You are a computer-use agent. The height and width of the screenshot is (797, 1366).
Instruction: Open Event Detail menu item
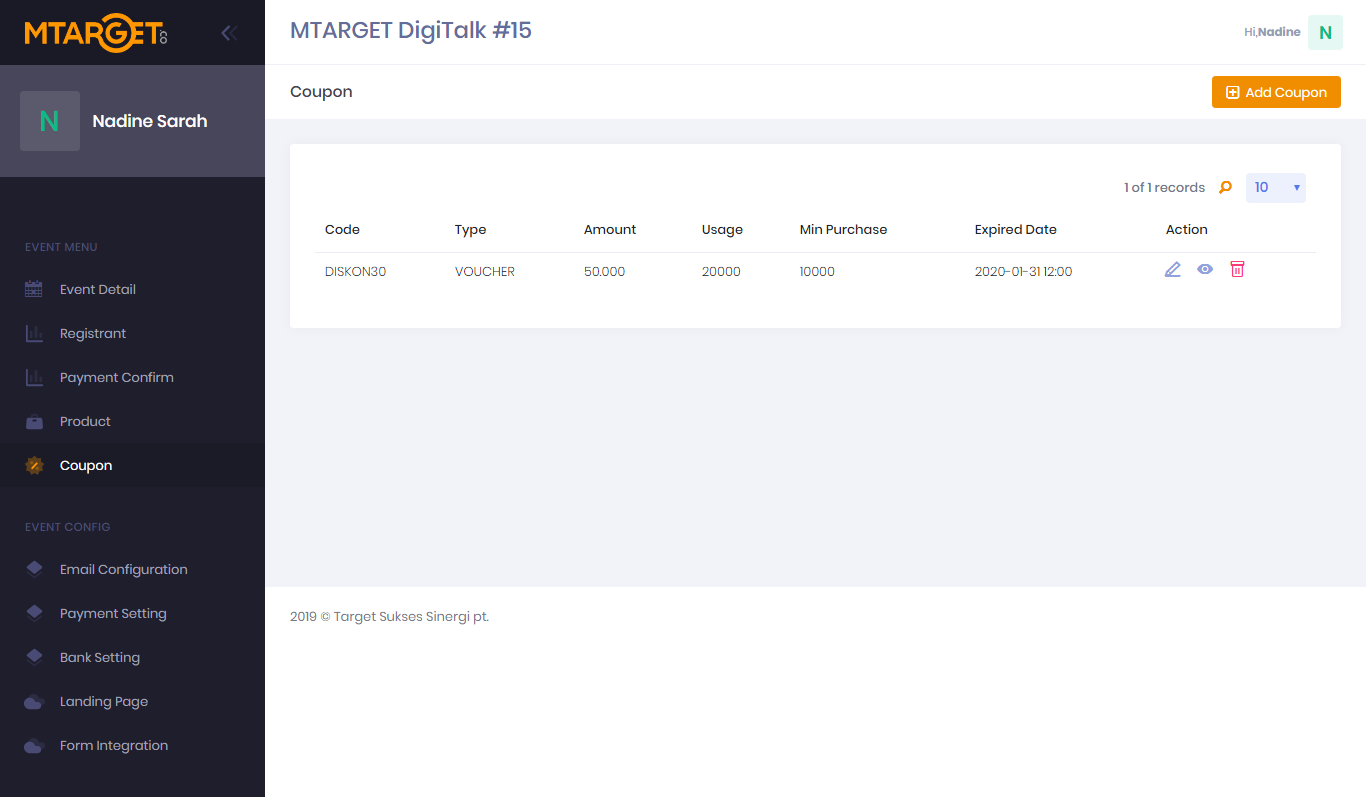pyautogui.click(x=132, y=289)
